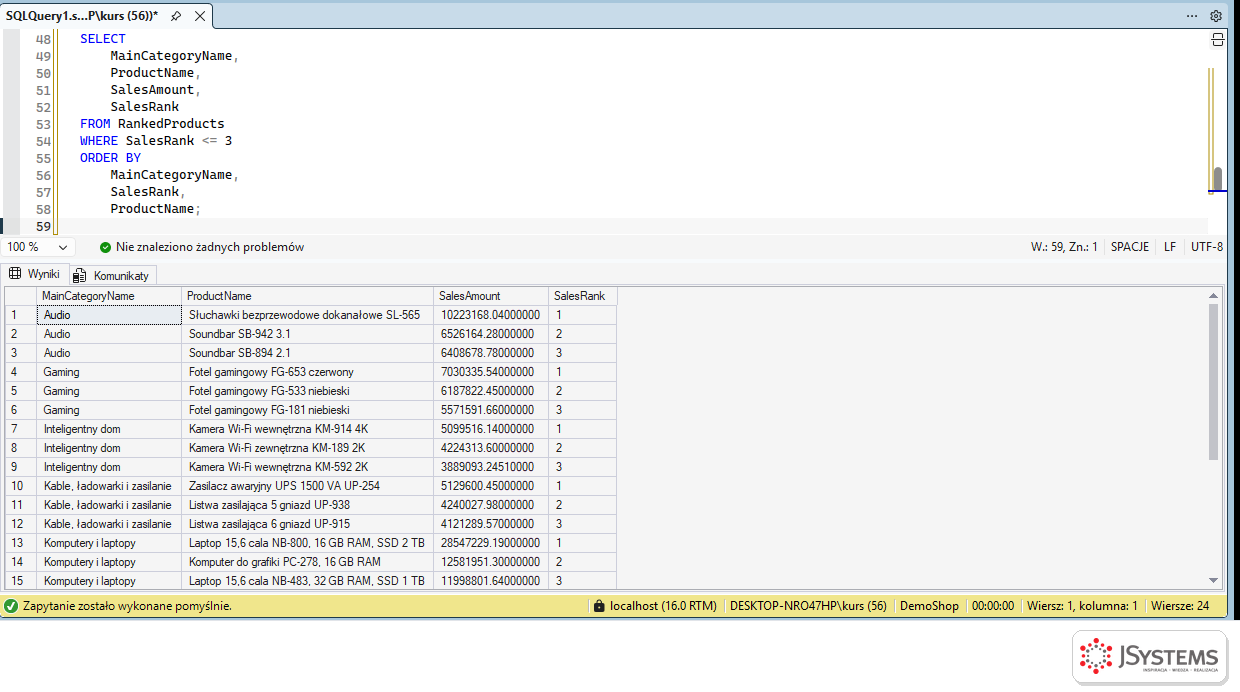Screen dimensions: 1240x692
Task: Click 'Inteligentny dom' in result row 9
Action: (x=110, y=467)
